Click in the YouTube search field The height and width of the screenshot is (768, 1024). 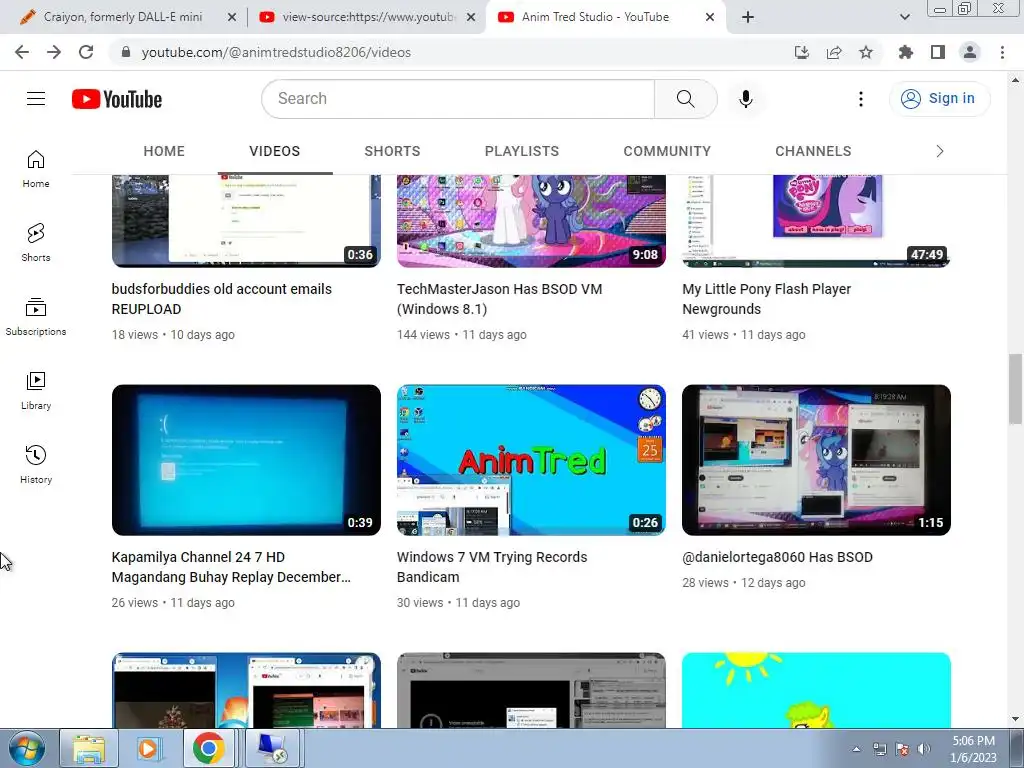[x=457, y=99]
